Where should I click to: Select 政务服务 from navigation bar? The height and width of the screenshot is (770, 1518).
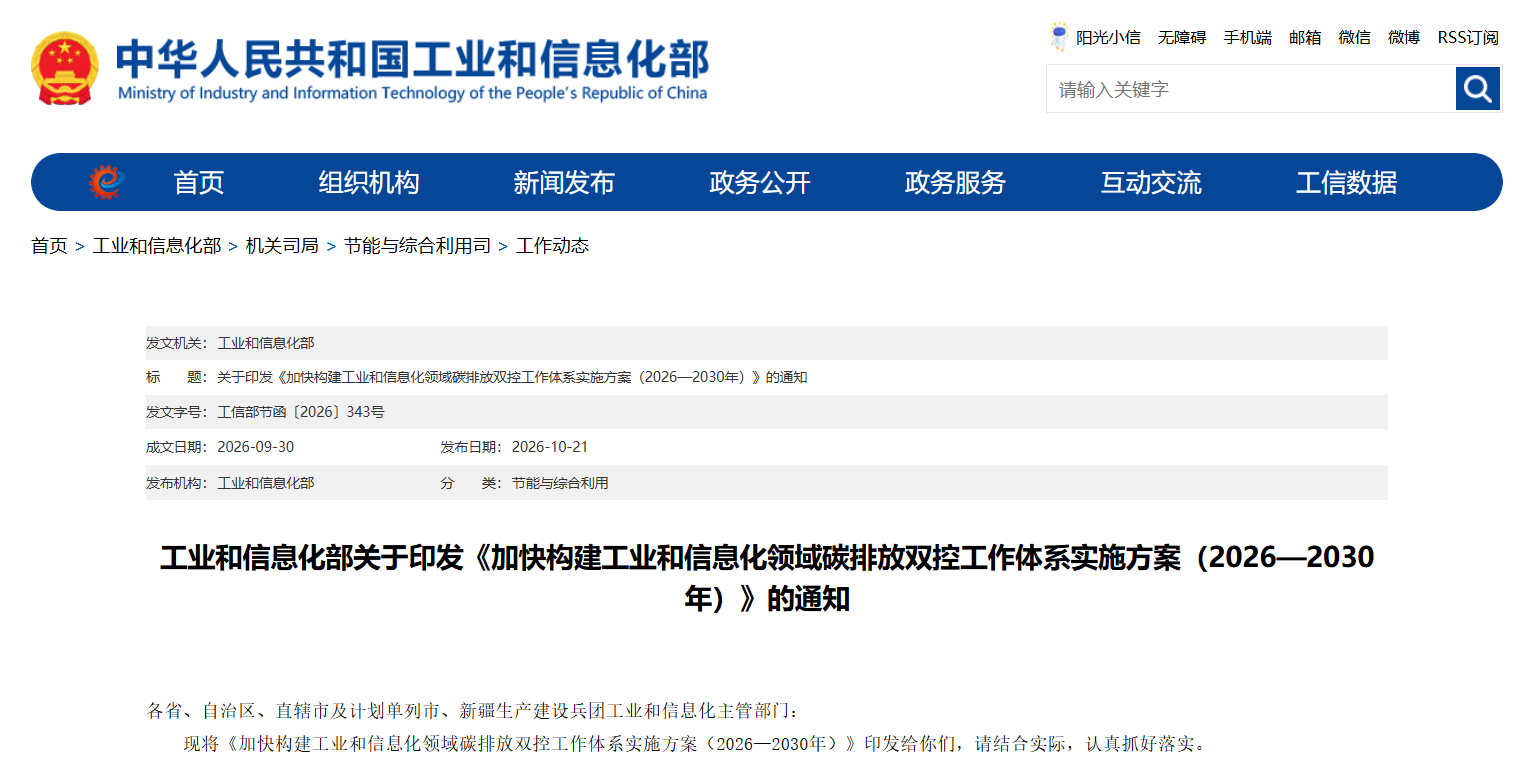coord(955,182)
